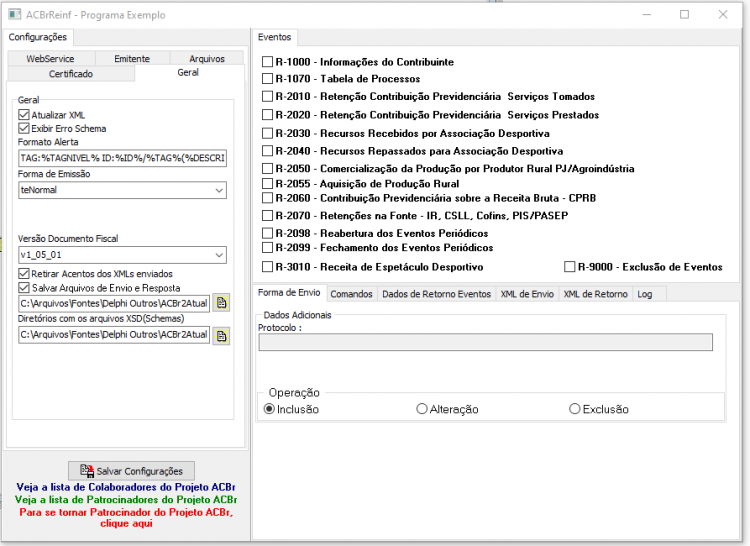Toggle Exibir Erro Schema checkbox
Viewport: 750px width, 546px height.
coord(24,128)
